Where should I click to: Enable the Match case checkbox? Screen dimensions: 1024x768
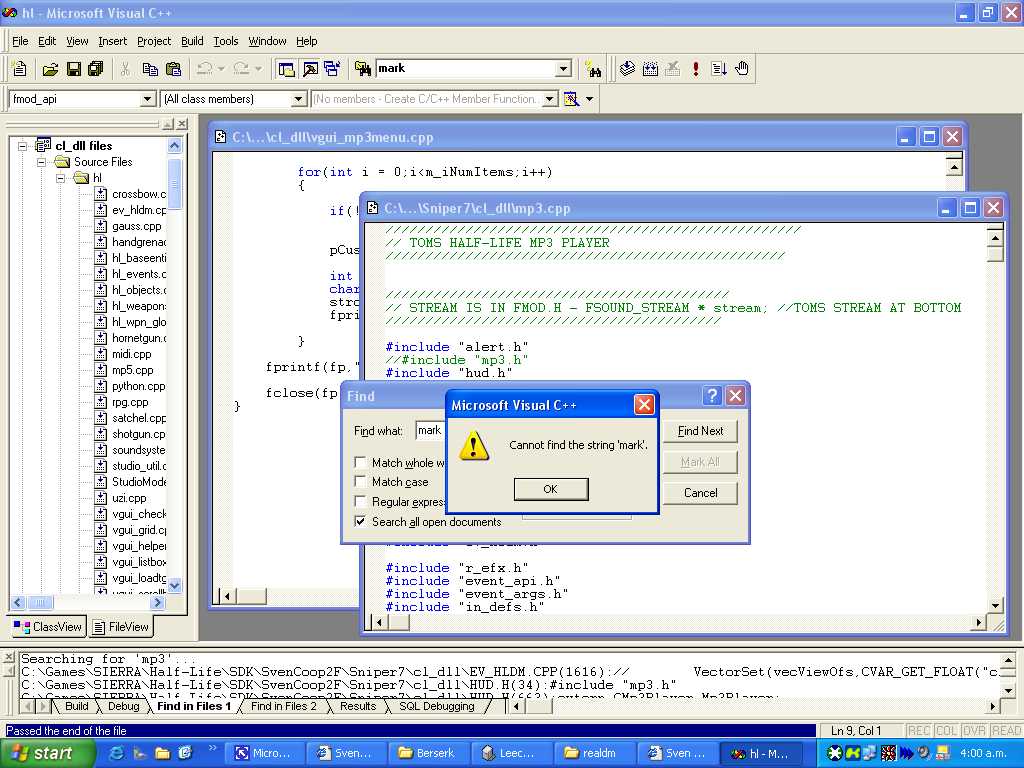(360, 481)
